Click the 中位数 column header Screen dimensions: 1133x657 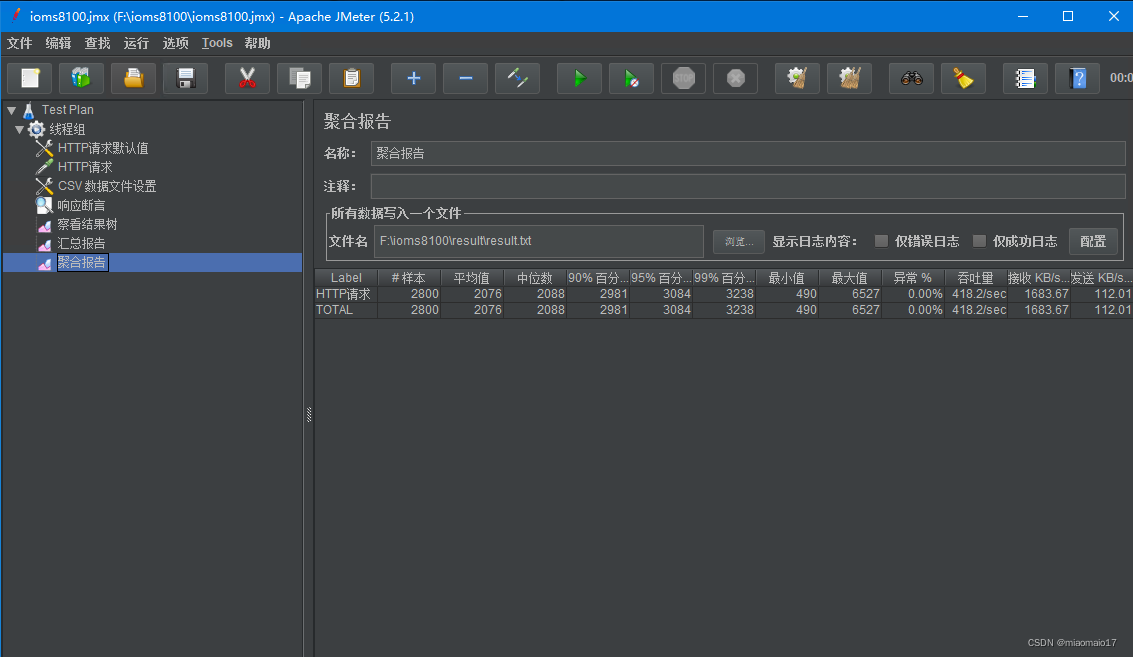click(x=535, y=278)
